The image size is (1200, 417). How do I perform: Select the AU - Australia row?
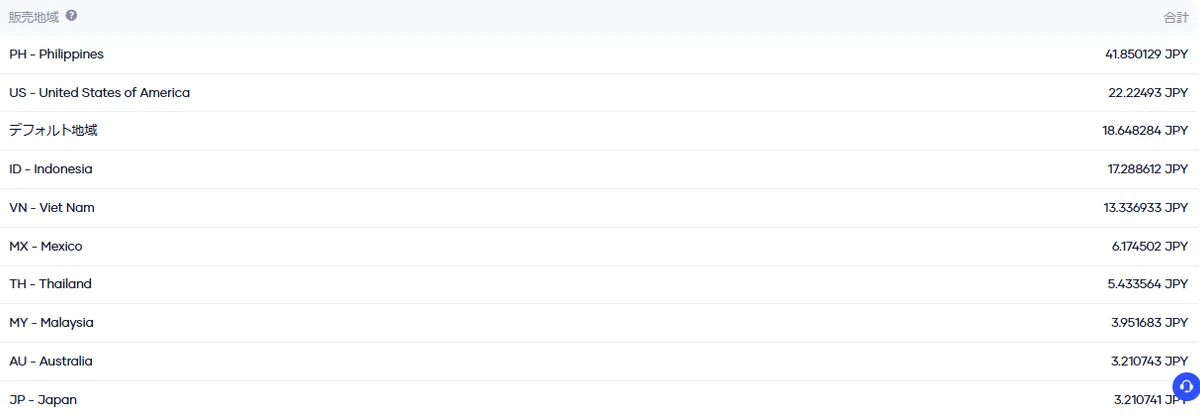coord(600,361)
